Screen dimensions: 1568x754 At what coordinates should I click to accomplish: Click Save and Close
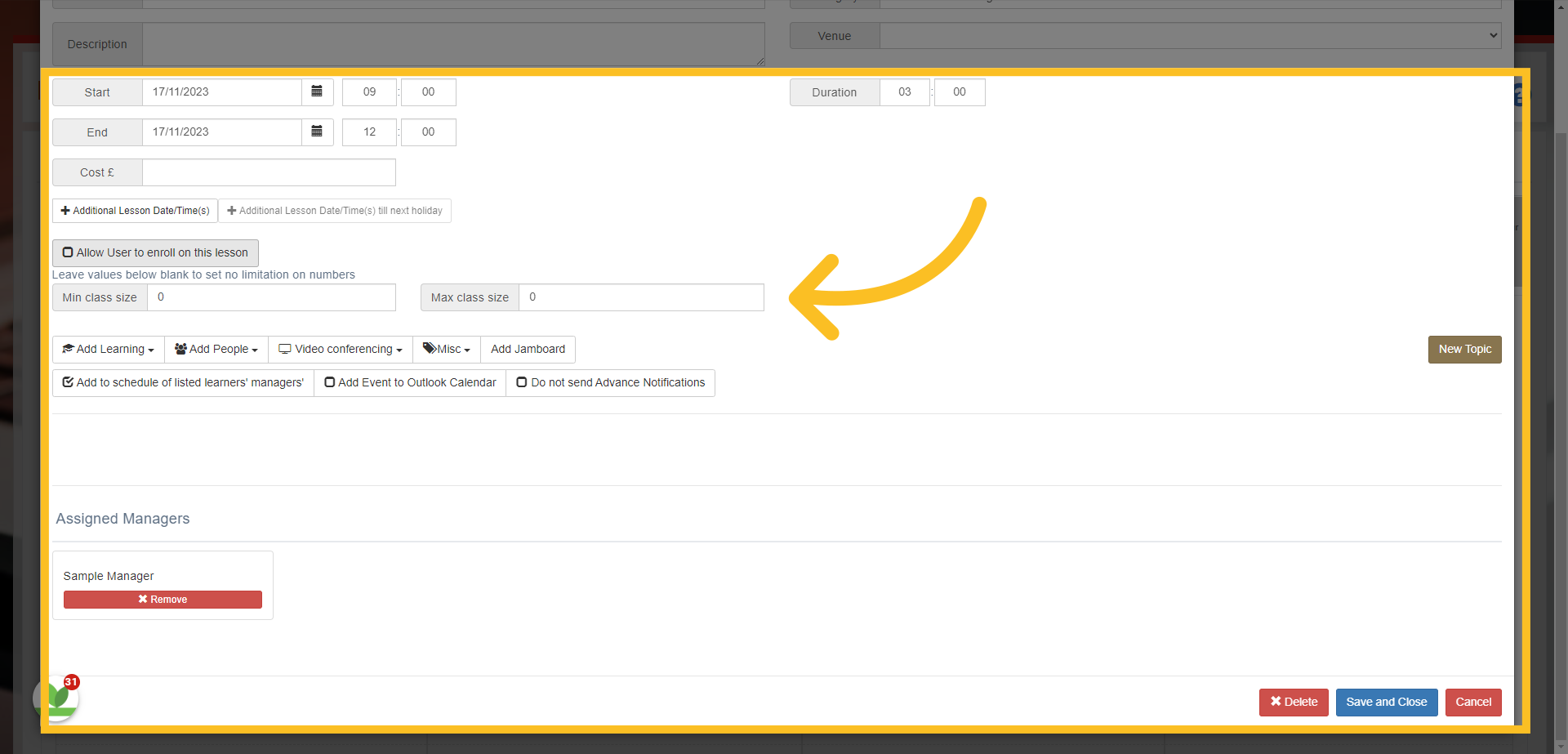(x=1387, y=702)
